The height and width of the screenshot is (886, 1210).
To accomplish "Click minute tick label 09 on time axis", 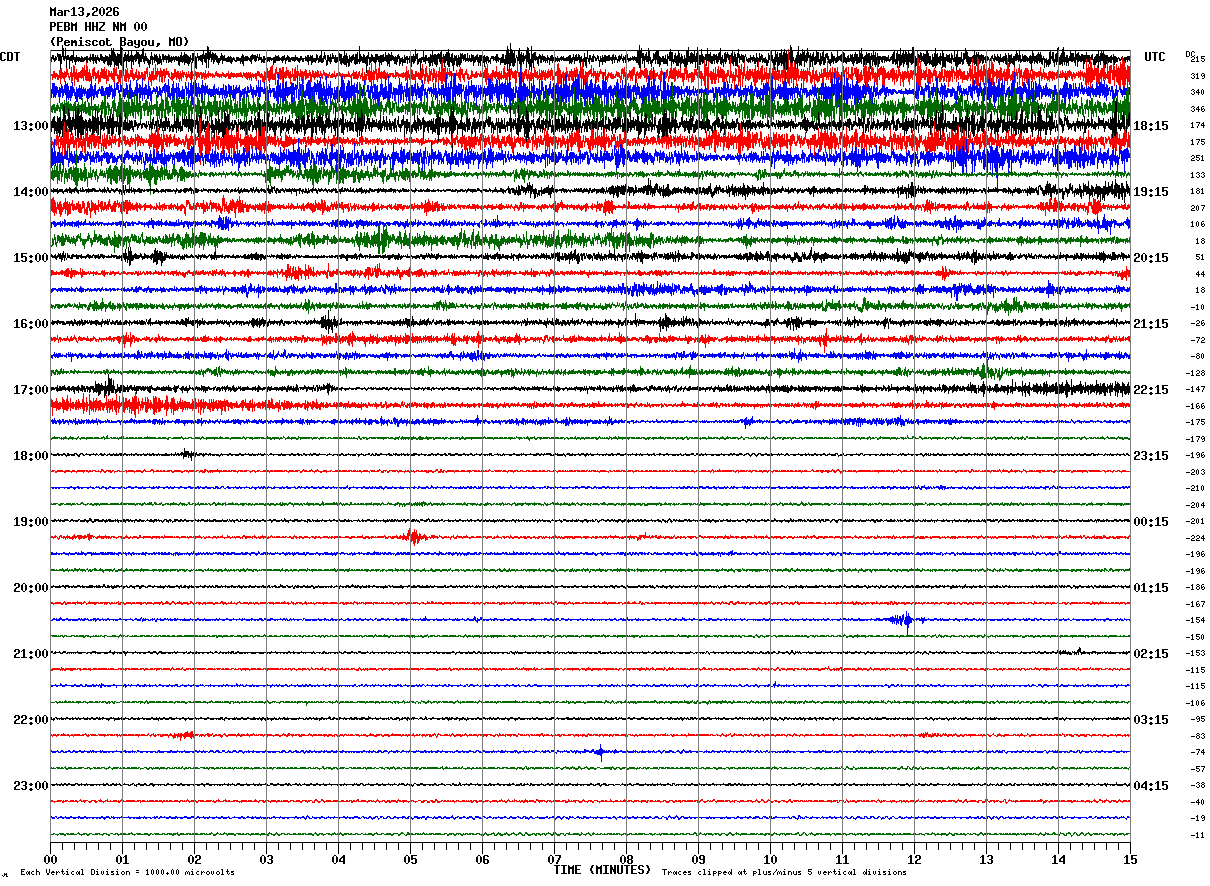I will tap(698, 859).
